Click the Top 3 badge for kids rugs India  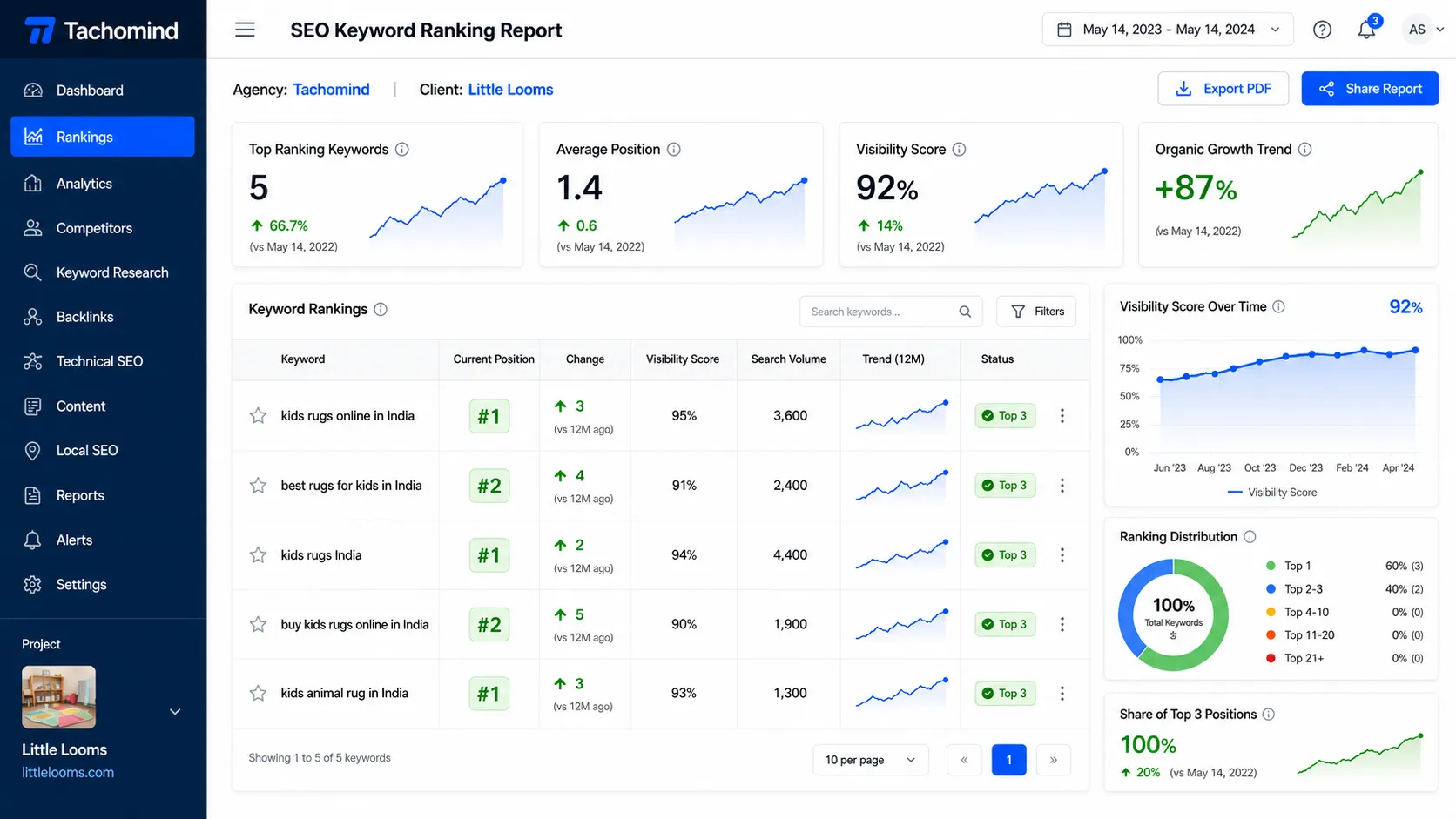coord(1005,555)
